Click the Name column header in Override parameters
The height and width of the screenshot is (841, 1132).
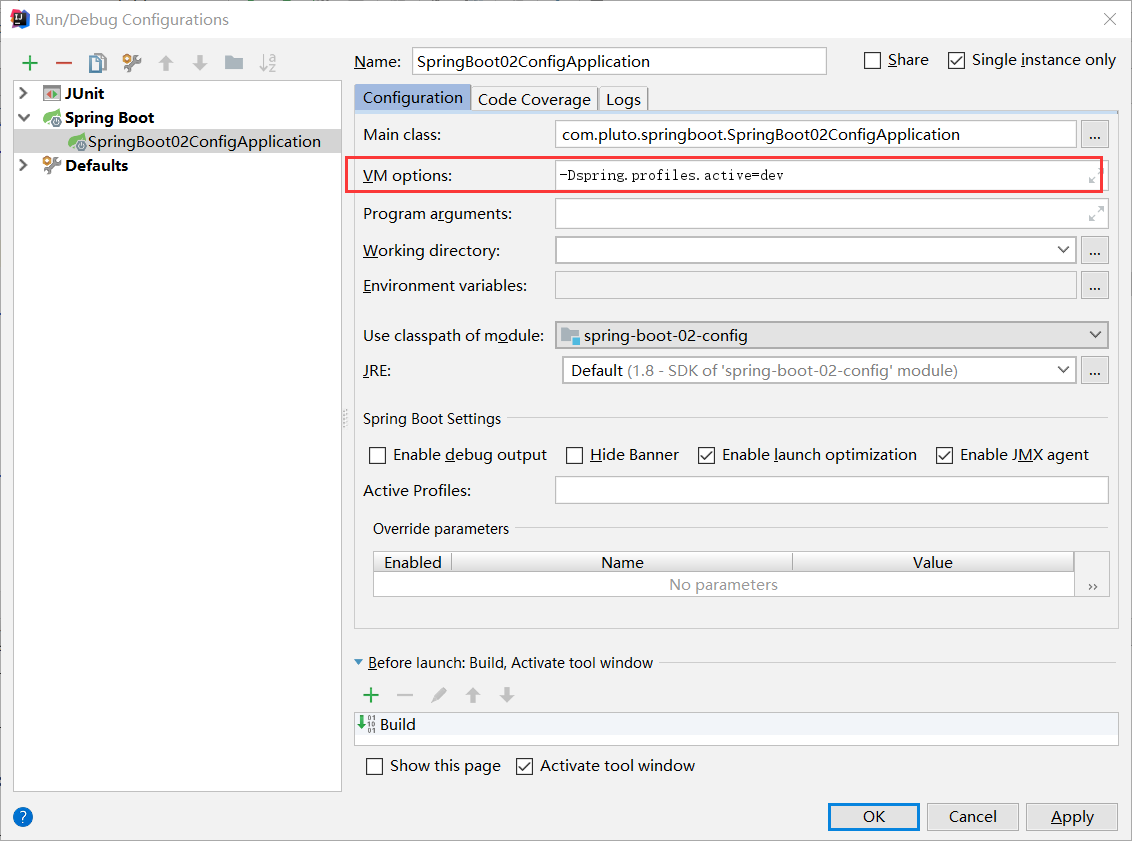point(622,562)
